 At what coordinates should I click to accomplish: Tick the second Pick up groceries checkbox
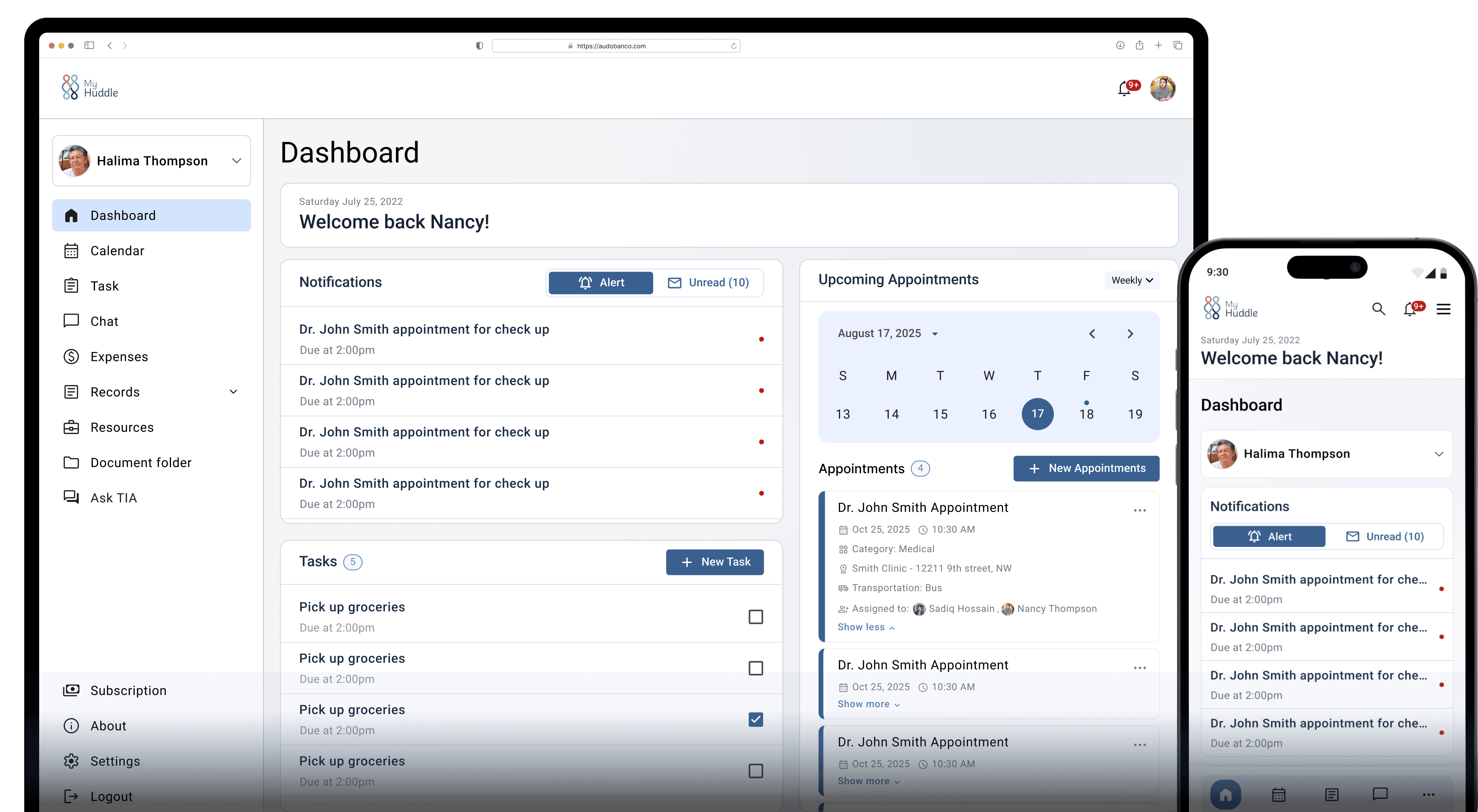pos(755,668)
